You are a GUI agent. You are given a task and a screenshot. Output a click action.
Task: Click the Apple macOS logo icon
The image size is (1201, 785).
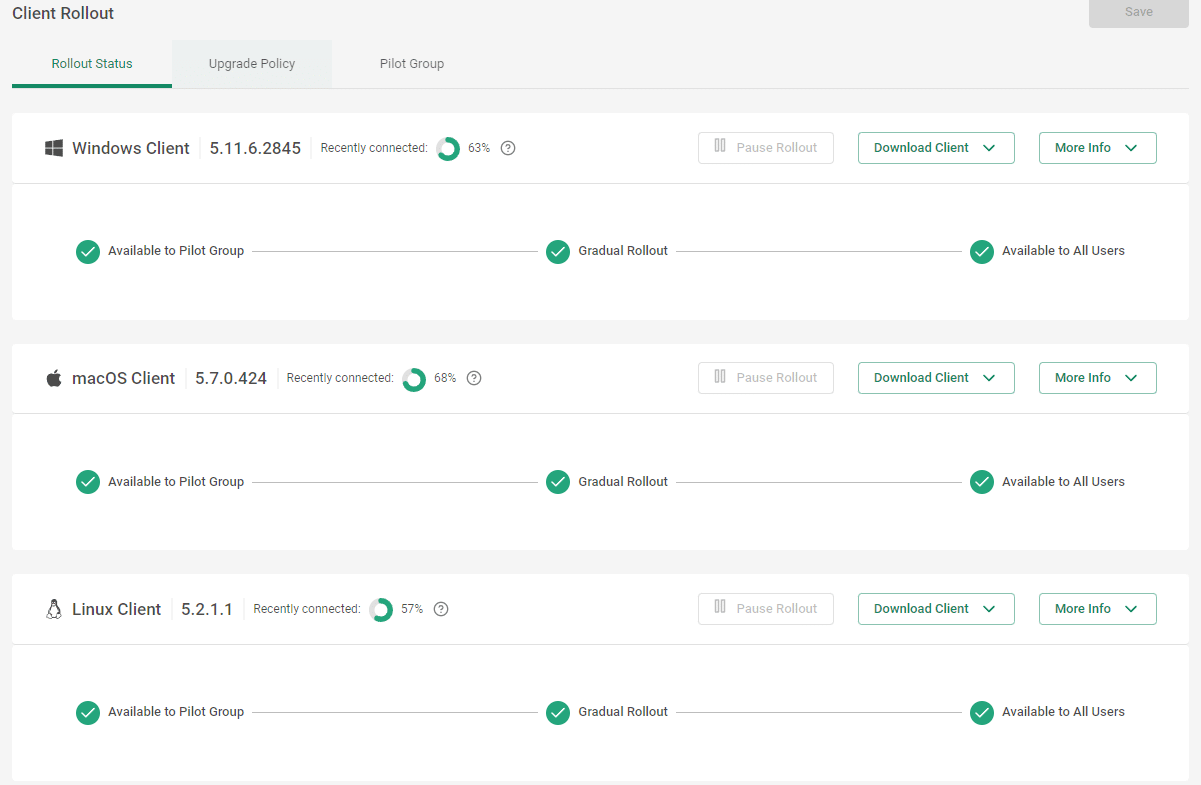54,378
